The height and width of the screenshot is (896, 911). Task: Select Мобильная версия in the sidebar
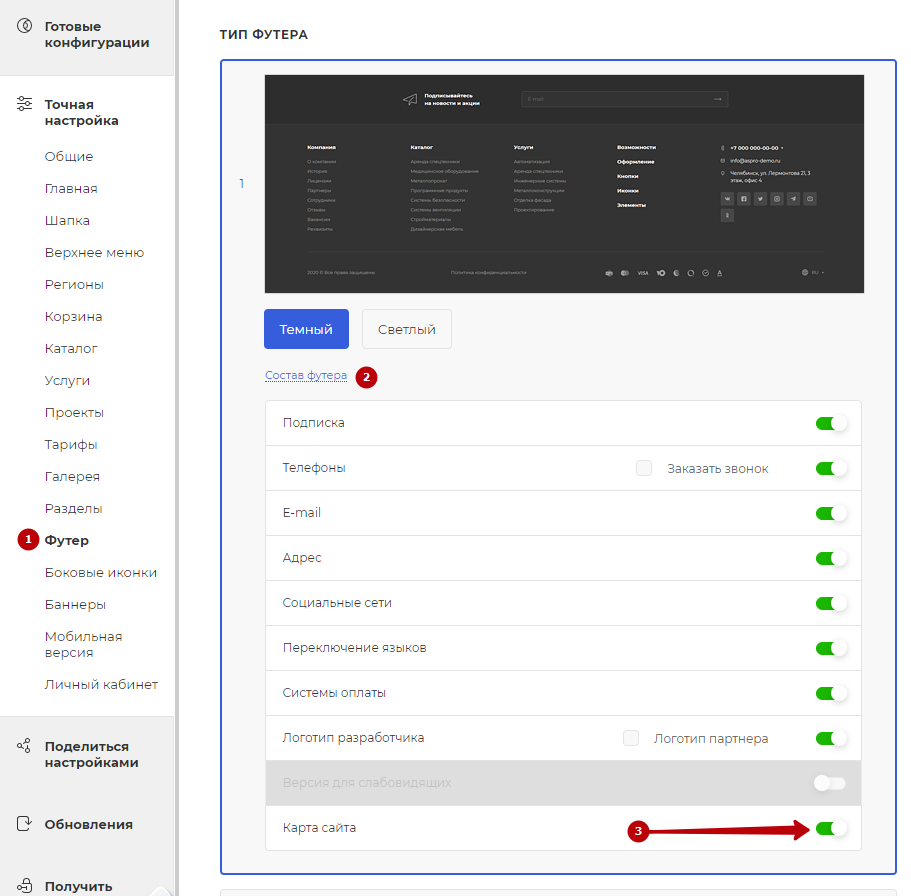tap(83, 644)
